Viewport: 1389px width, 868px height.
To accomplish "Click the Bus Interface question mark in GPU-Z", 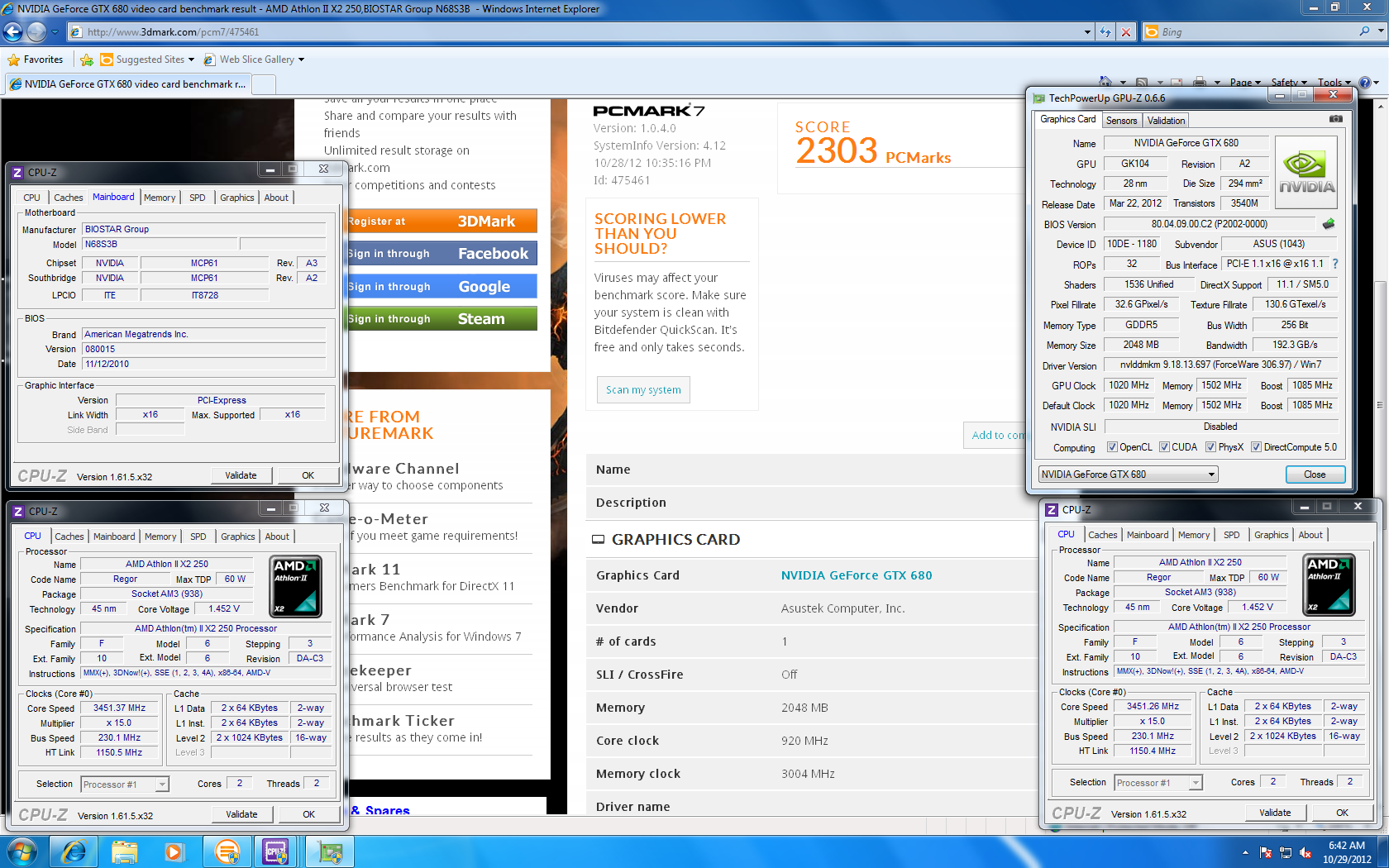I will coord(1334,264).
